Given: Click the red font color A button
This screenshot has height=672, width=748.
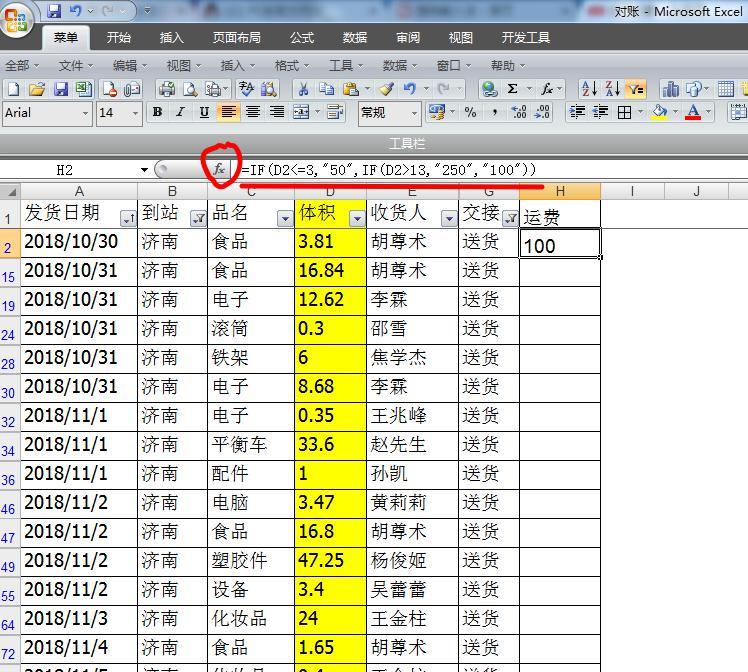Looking at the screenshot, I should click(693, 113).
